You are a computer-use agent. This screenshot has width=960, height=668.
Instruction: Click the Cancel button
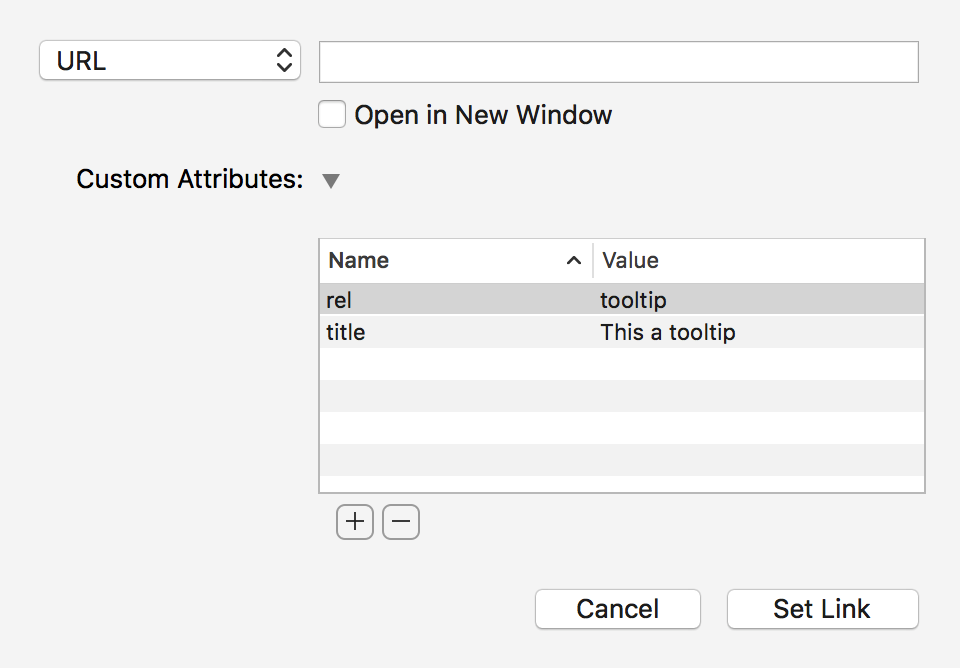(x=618, y=609)
